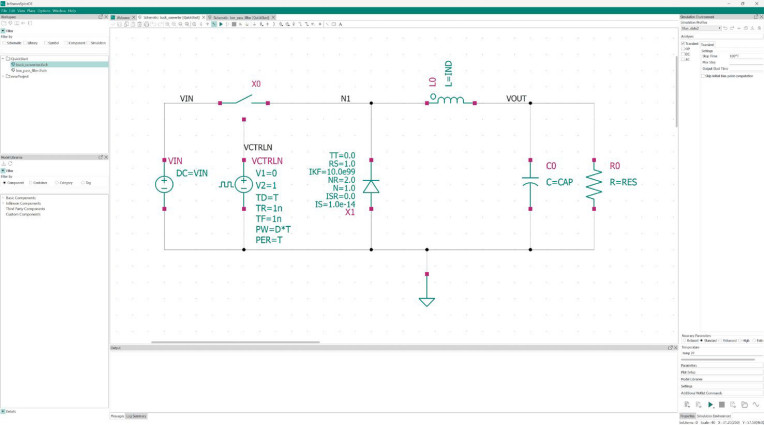Image resolution: width=764 pixels, height=425 pixels.
Task: Open the Place menu
Action: [x=31, y=11]
